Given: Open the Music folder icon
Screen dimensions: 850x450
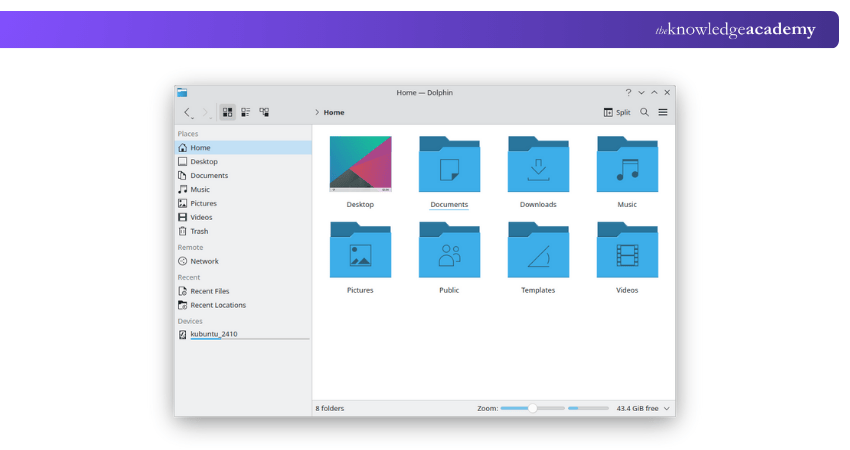Looking at the screenshot, I should click(x=627, y=165).
